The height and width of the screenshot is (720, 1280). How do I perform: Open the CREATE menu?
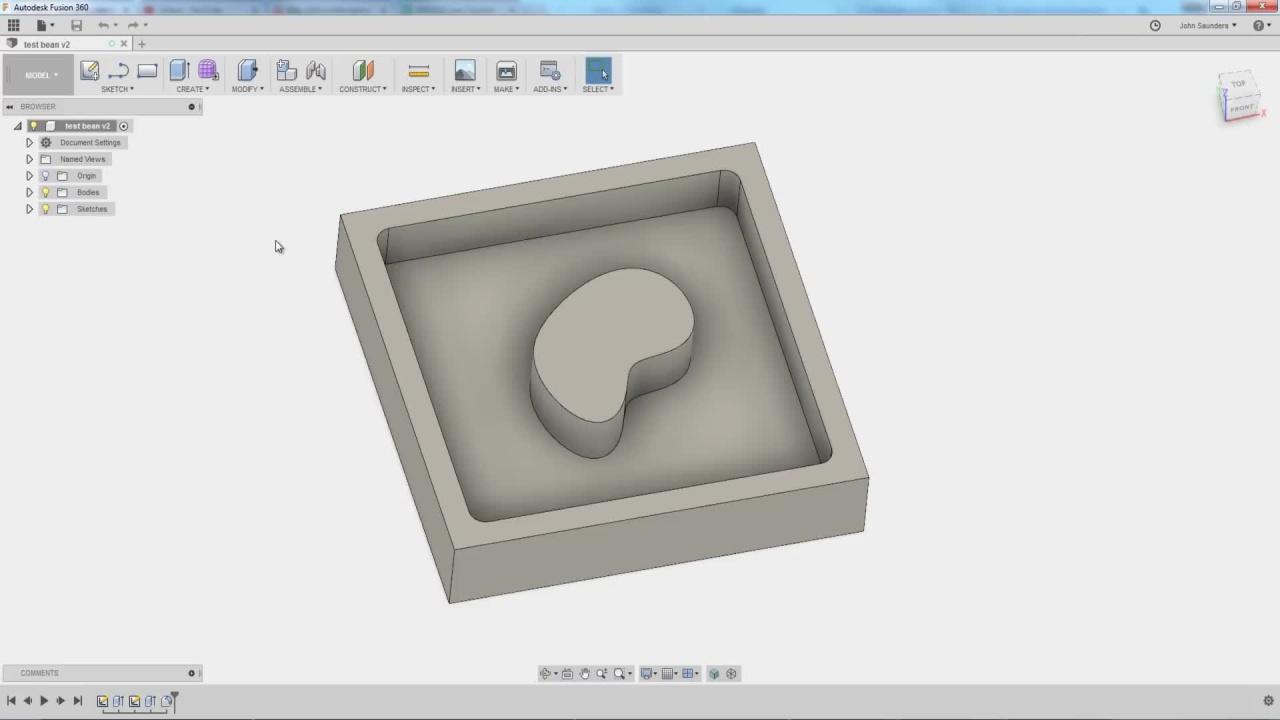tap(193, 89)
